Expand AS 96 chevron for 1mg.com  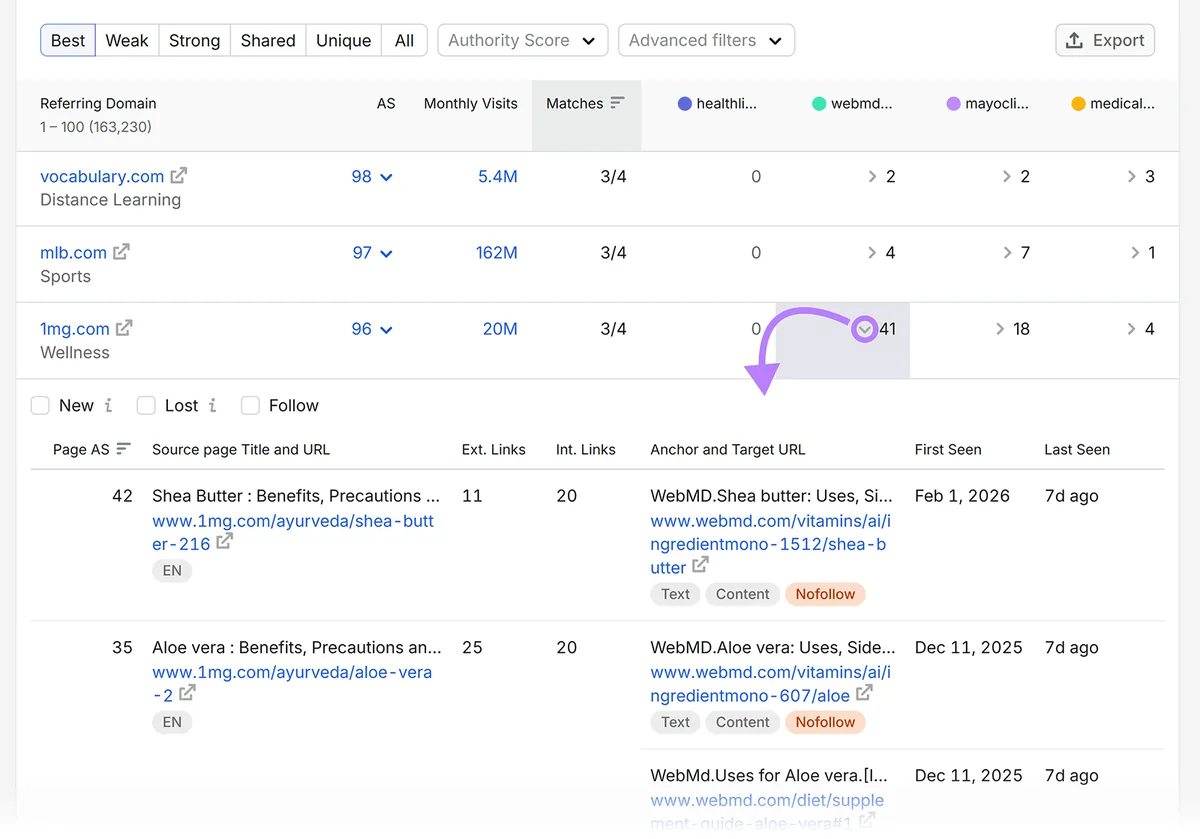coord(386,329)
